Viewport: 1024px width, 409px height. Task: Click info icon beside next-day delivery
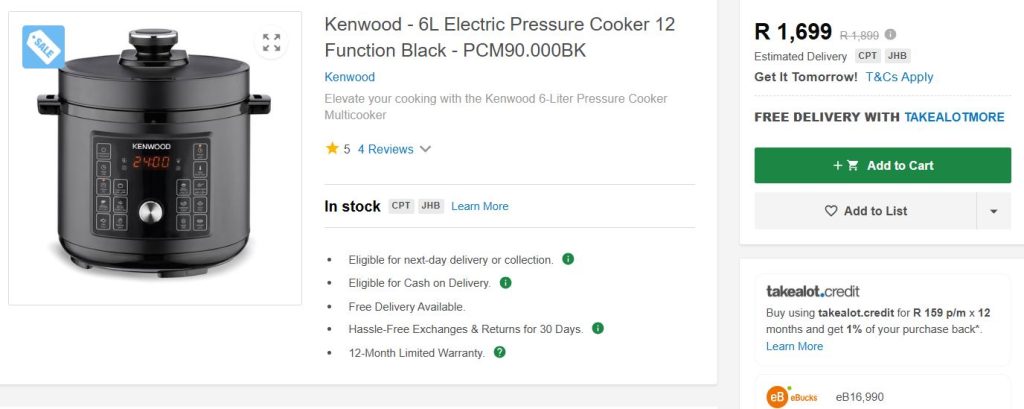pyautogui.click(x=568, y=259)
